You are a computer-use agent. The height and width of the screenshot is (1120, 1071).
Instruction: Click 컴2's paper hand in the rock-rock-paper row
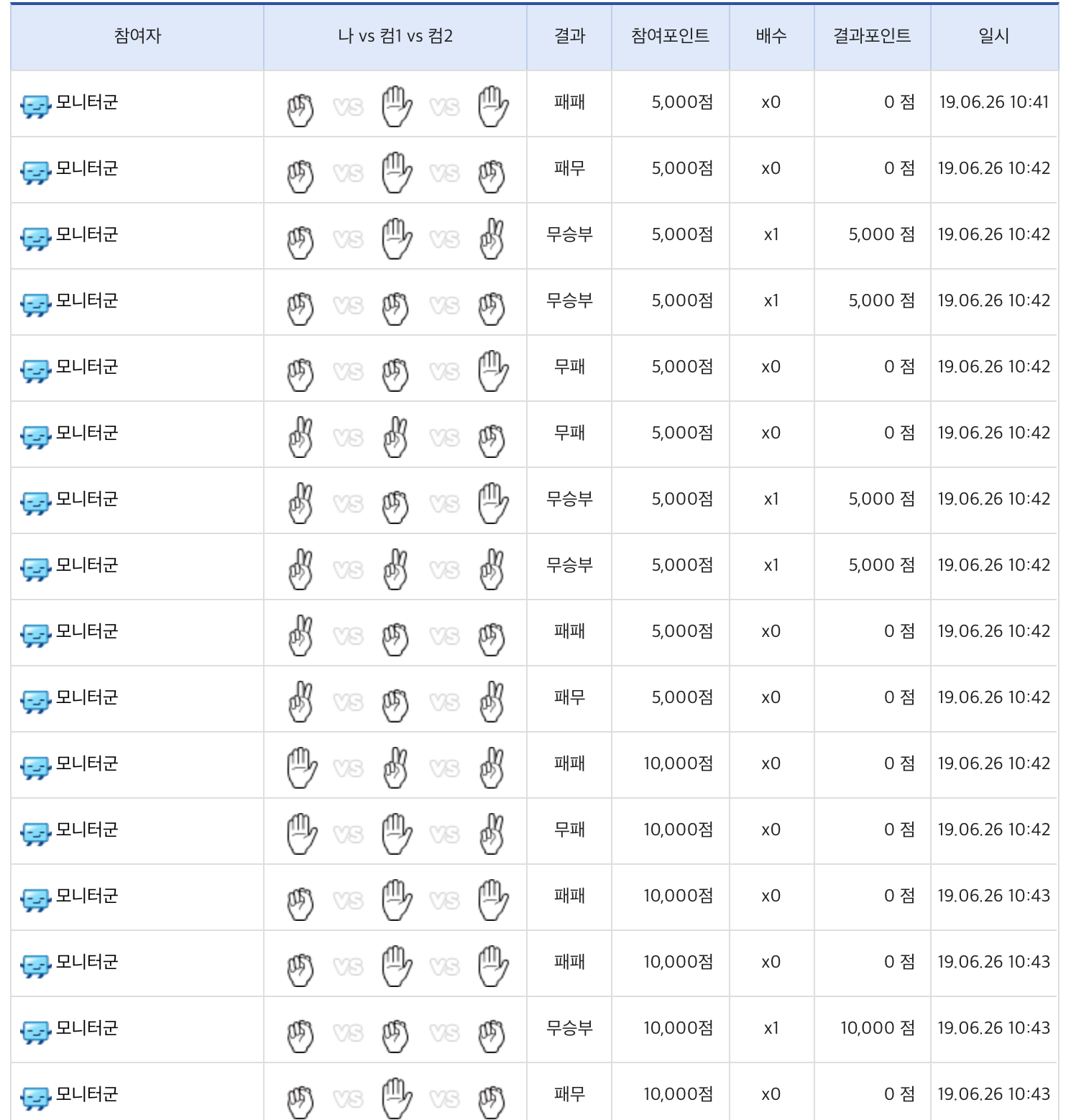(493, 370)
